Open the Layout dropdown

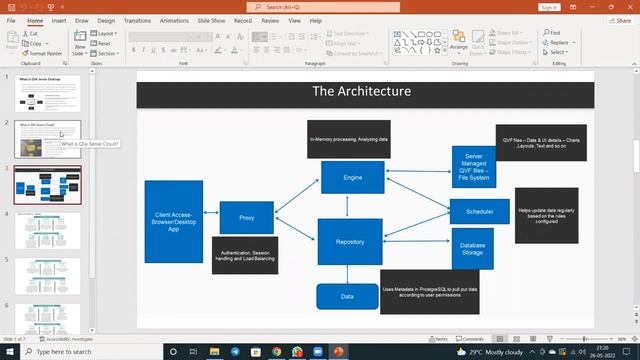coord(104,33)
